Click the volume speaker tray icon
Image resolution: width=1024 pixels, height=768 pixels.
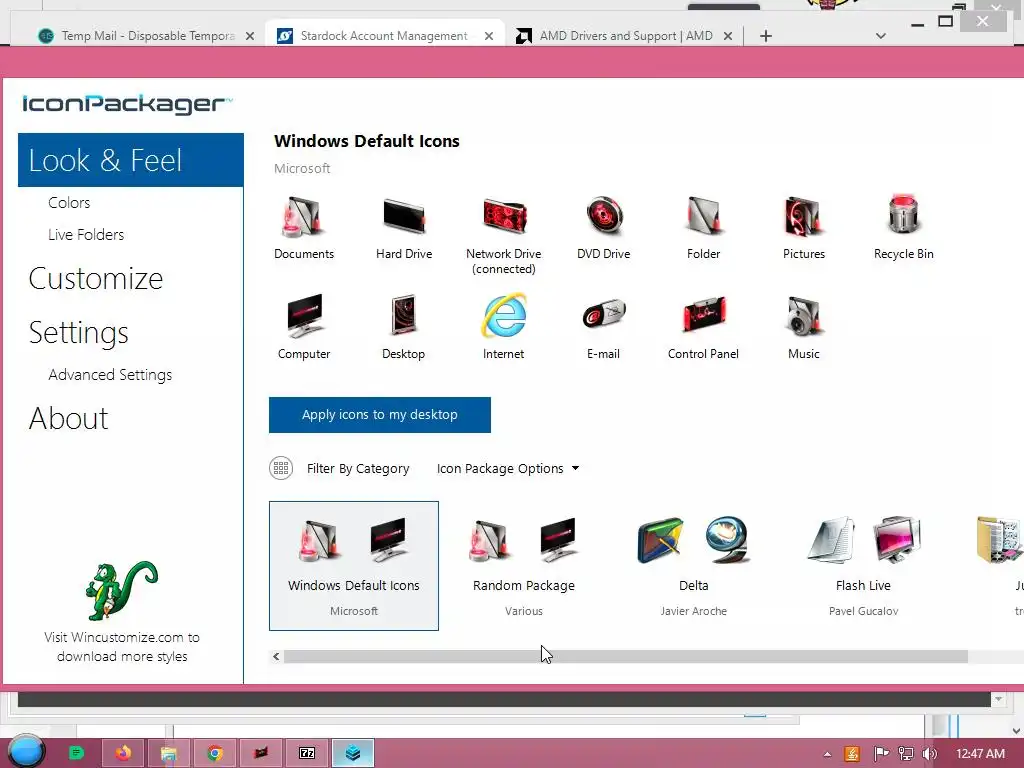(930, 754)
